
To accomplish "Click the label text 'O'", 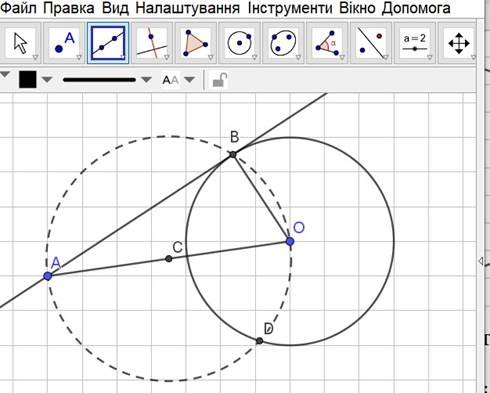I will point(299,228).
